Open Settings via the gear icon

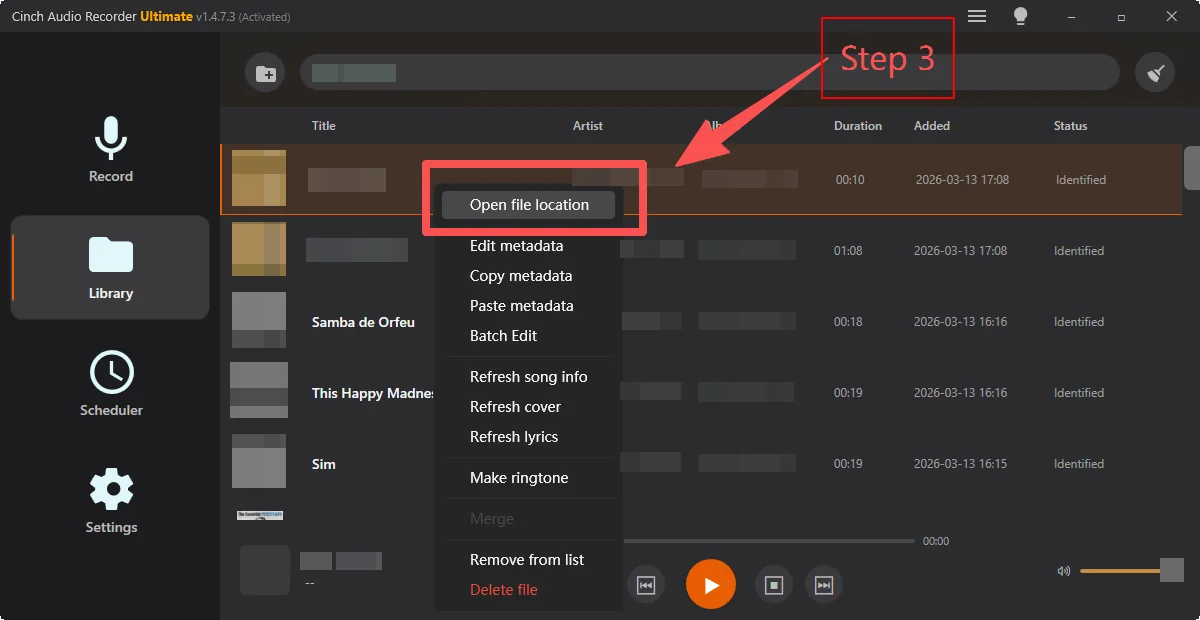tap(110, 500)
